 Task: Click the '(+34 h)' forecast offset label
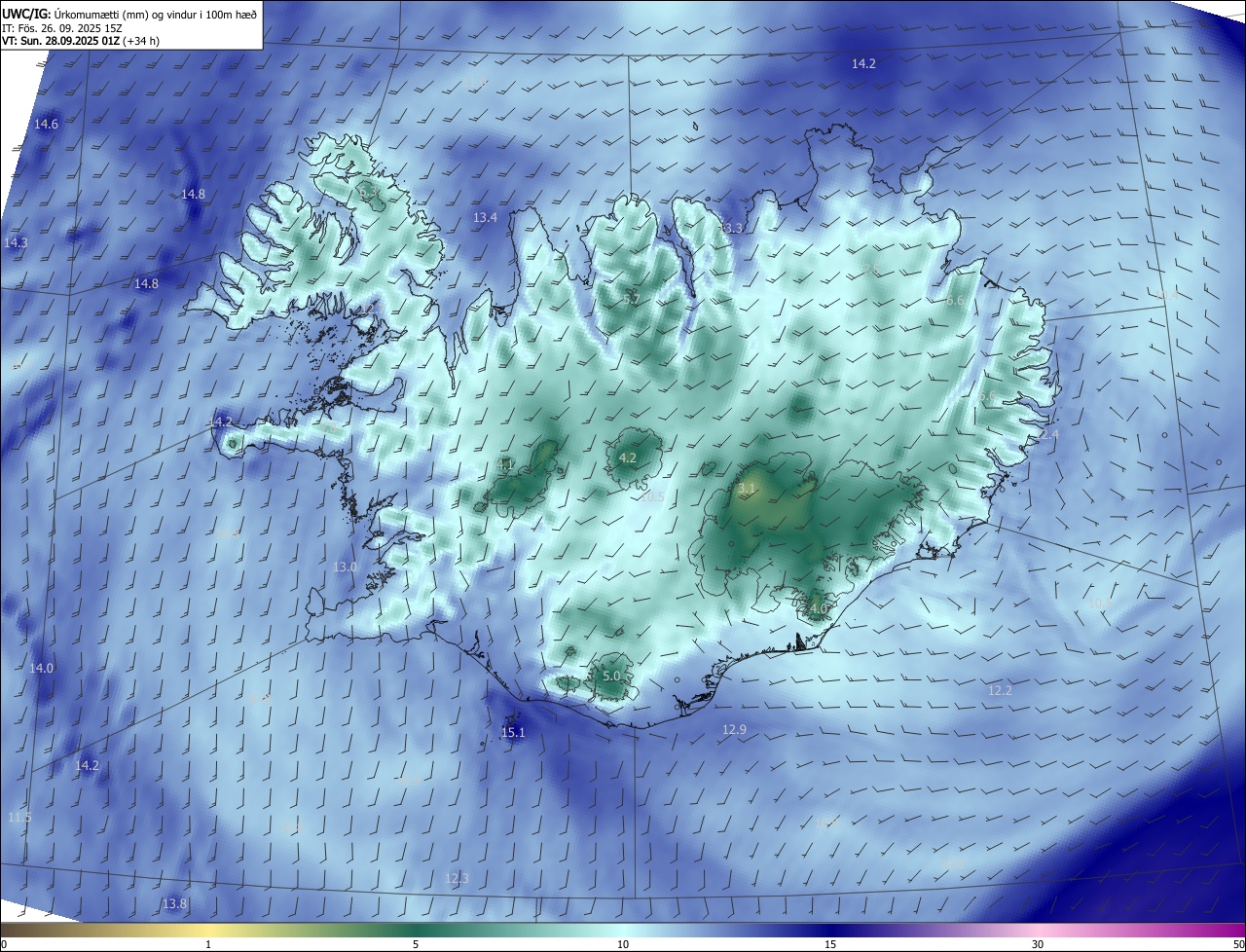tap(142, 42)
